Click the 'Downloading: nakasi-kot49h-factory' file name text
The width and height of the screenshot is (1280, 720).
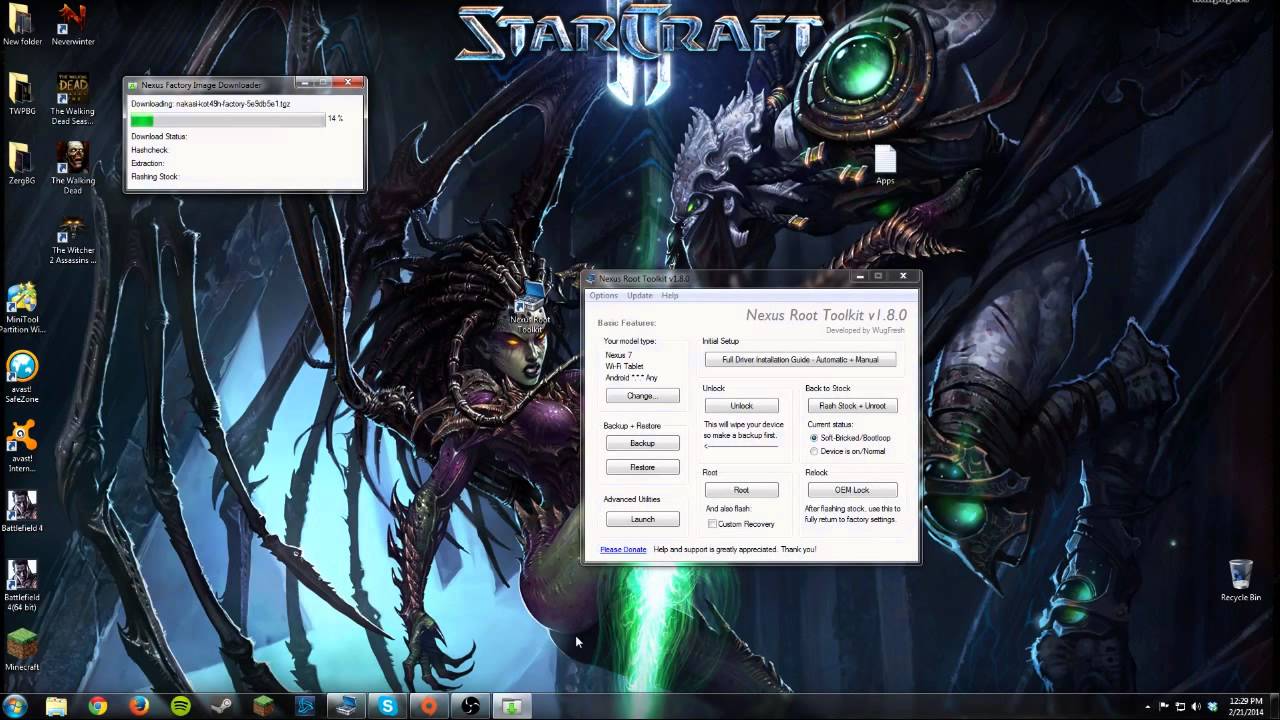coord(210,103)
